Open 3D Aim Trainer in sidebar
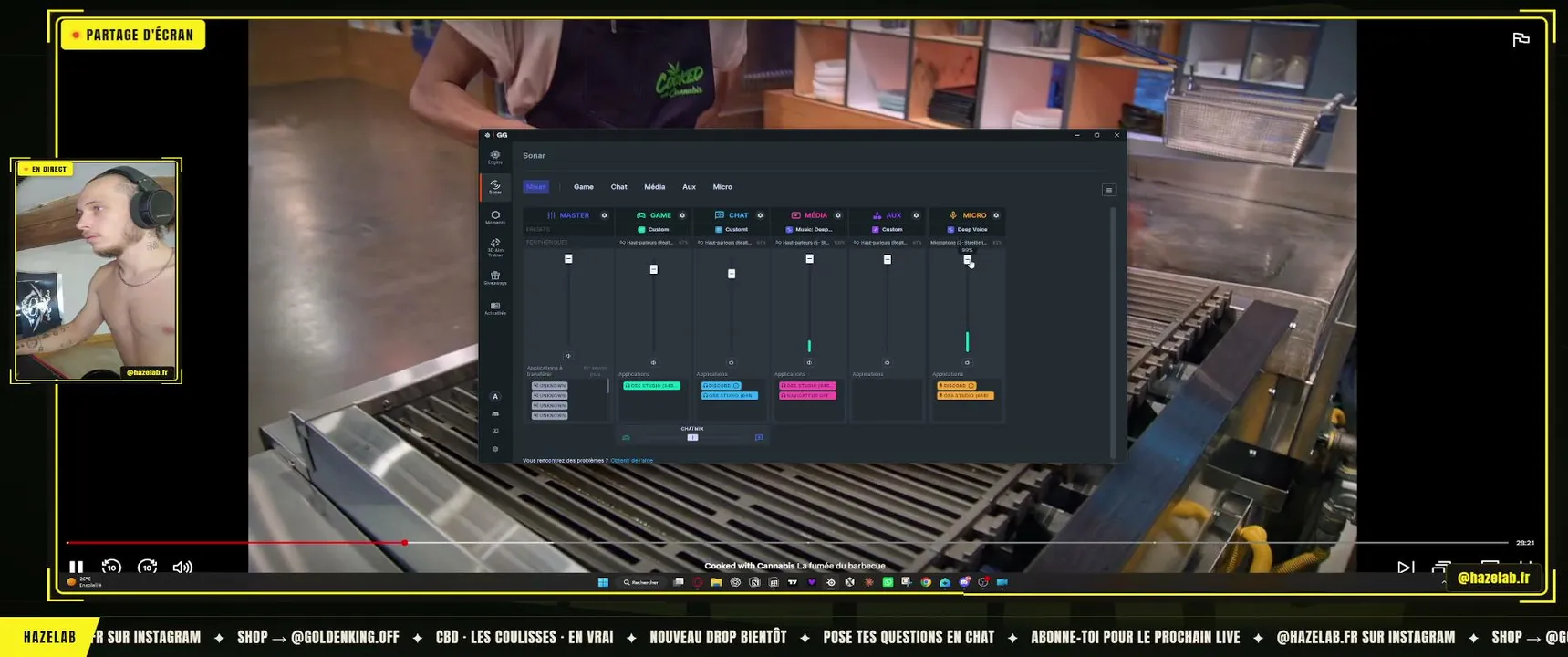This screenshot has height=657, width=1568. click(495, 247)
